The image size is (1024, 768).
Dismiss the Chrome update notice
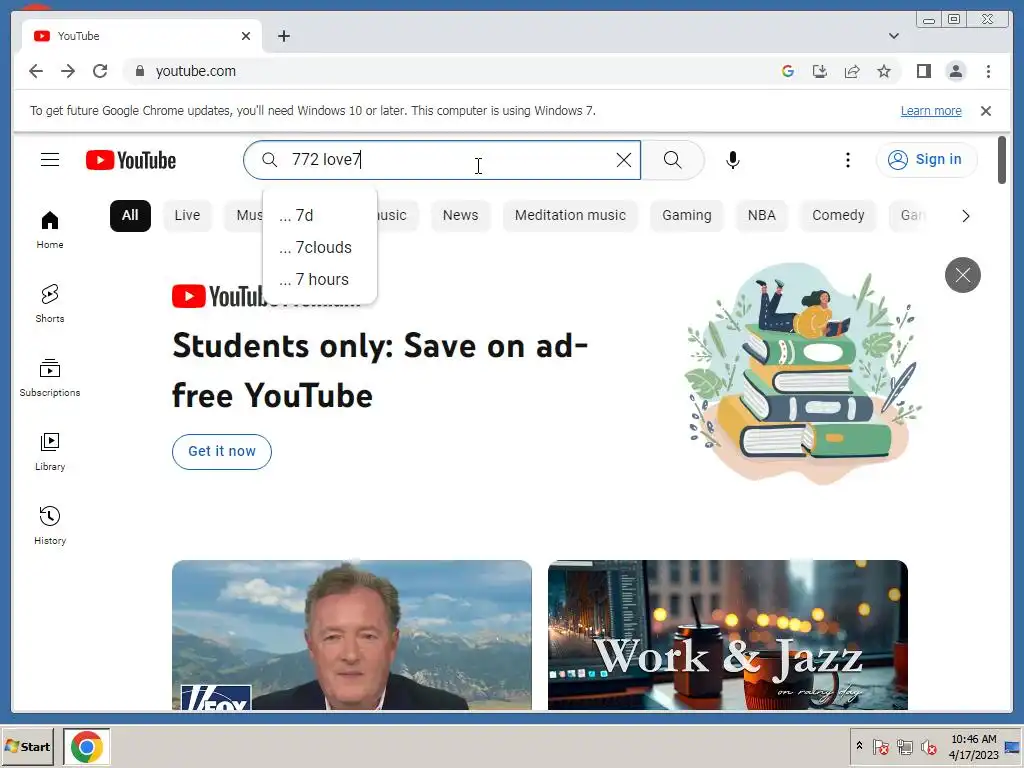click(x=985, y=111)
